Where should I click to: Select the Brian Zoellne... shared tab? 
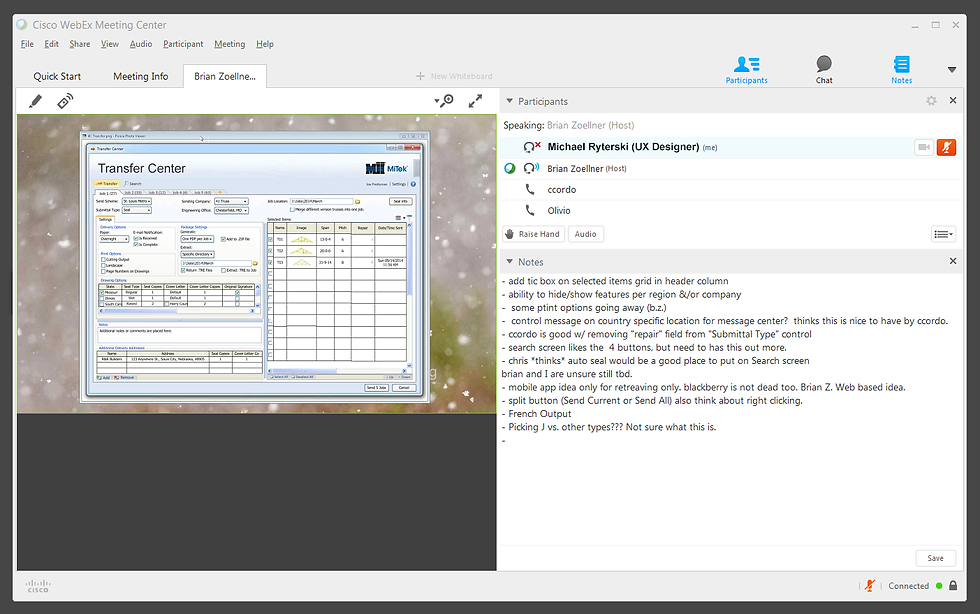(225, 76)
